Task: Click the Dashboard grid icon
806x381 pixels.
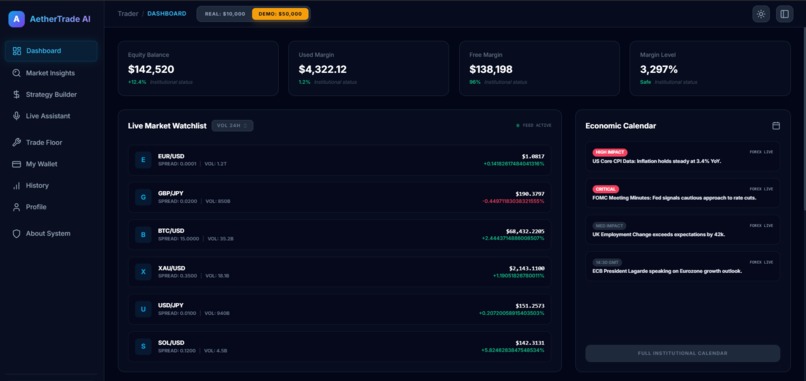Action: pyautogui.click(x=16, y=51)
